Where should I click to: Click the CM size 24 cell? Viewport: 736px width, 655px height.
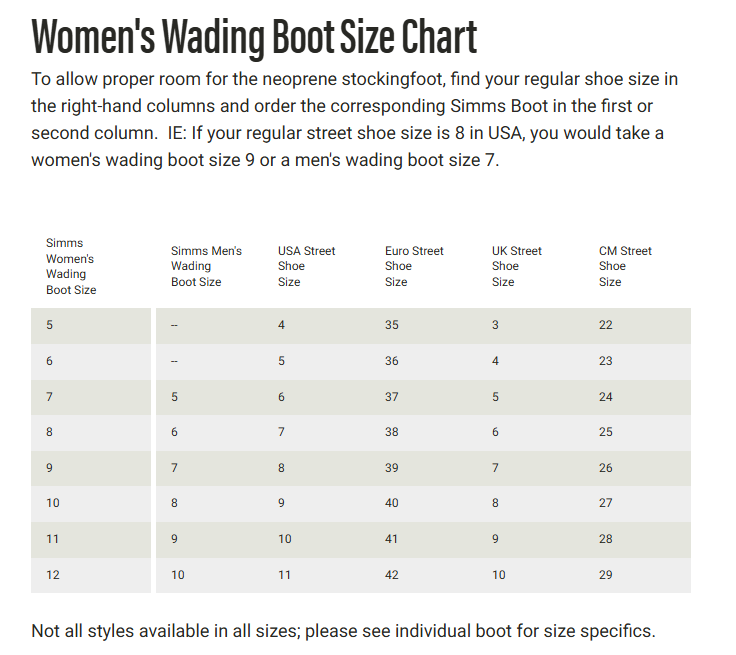click(606, 397)
